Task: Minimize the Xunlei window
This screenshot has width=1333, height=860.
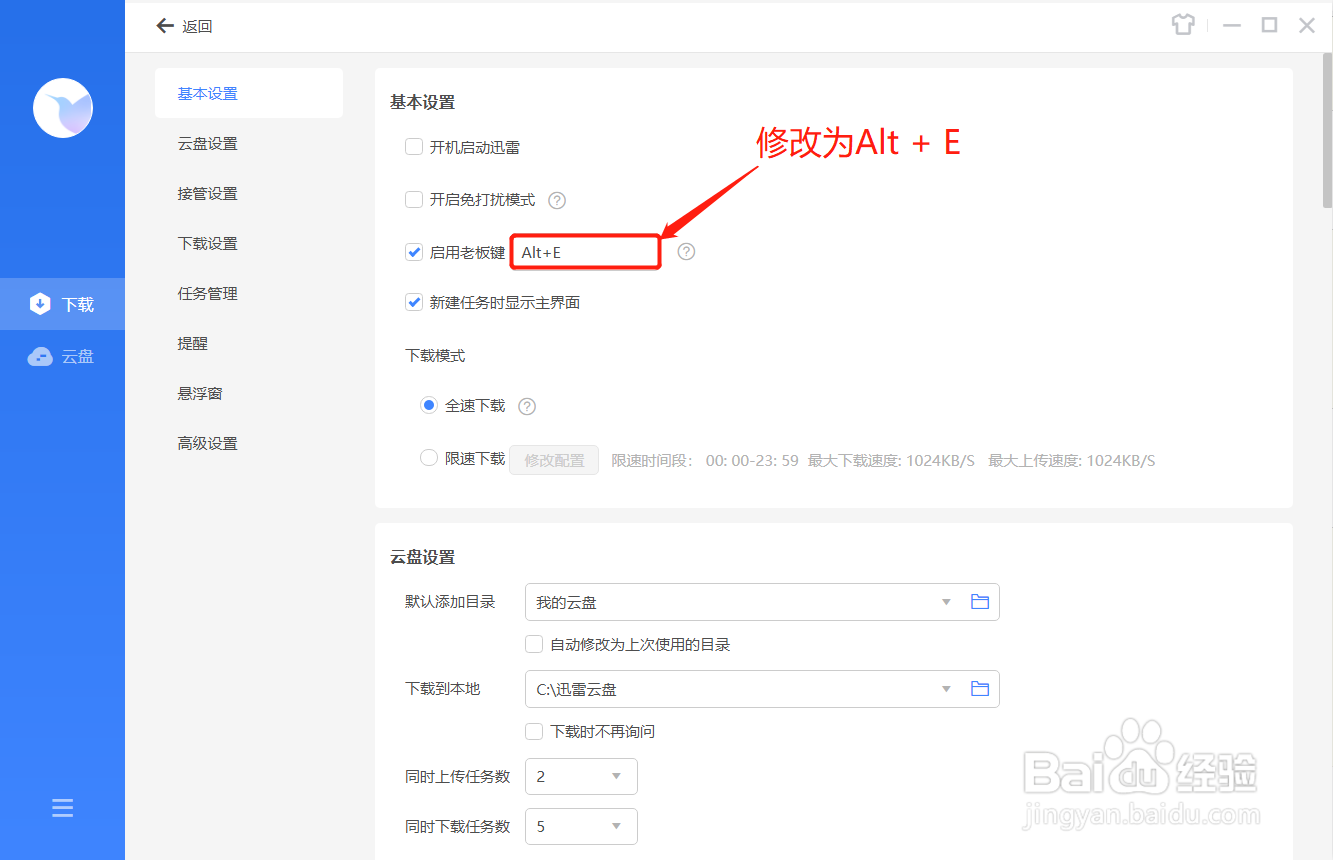Action: click(1232, 25)
